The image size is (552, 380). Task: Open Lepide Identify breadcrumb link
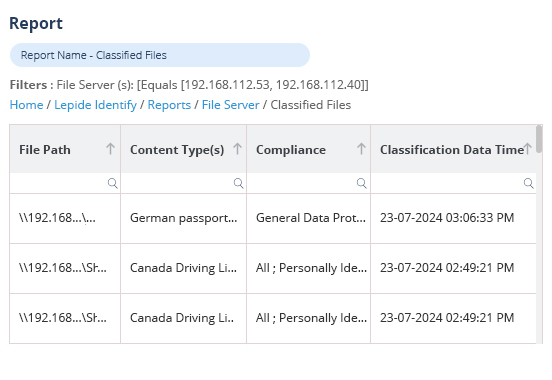[x=95, y=105]
